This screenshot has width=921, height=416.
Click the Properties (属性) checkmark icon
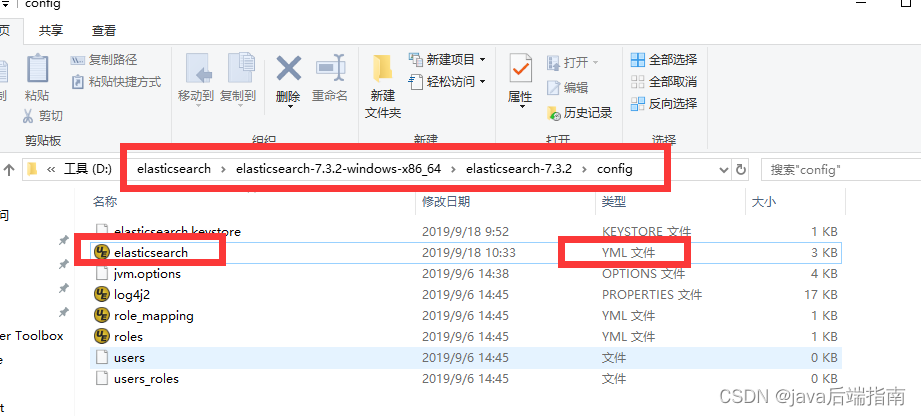(520, 69)
